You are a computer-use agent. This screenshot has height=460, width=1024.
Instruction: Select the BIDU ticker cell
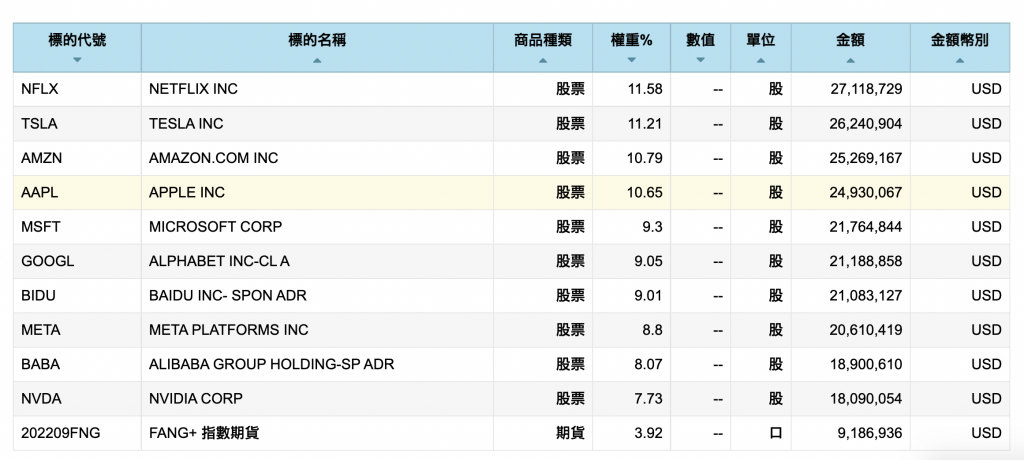77,295
